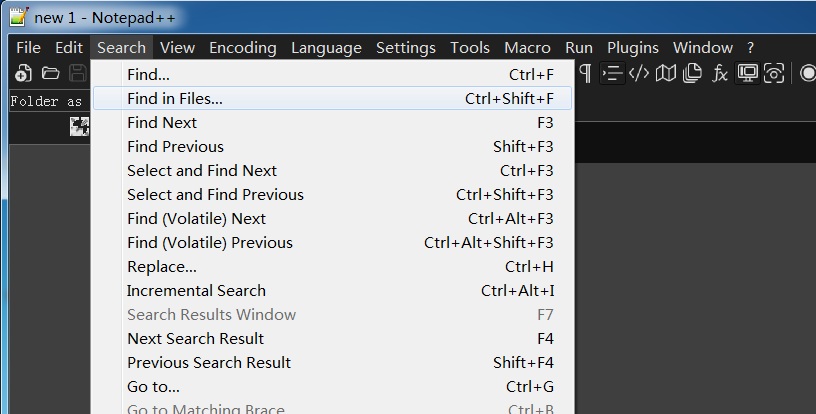Open the Document Map icon
This screenshot has width=816, height=414.
click(x=666, y=73)
